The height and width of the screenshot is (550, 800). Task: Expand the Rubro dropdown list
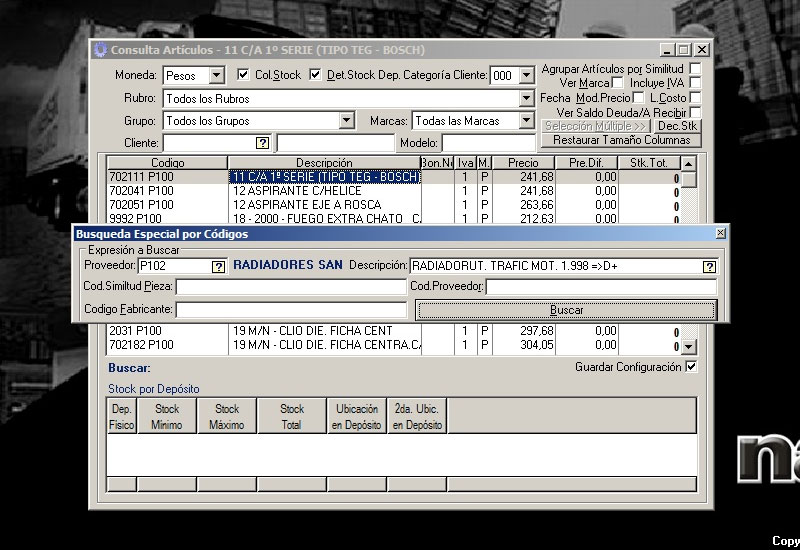(x=526, y=99)
